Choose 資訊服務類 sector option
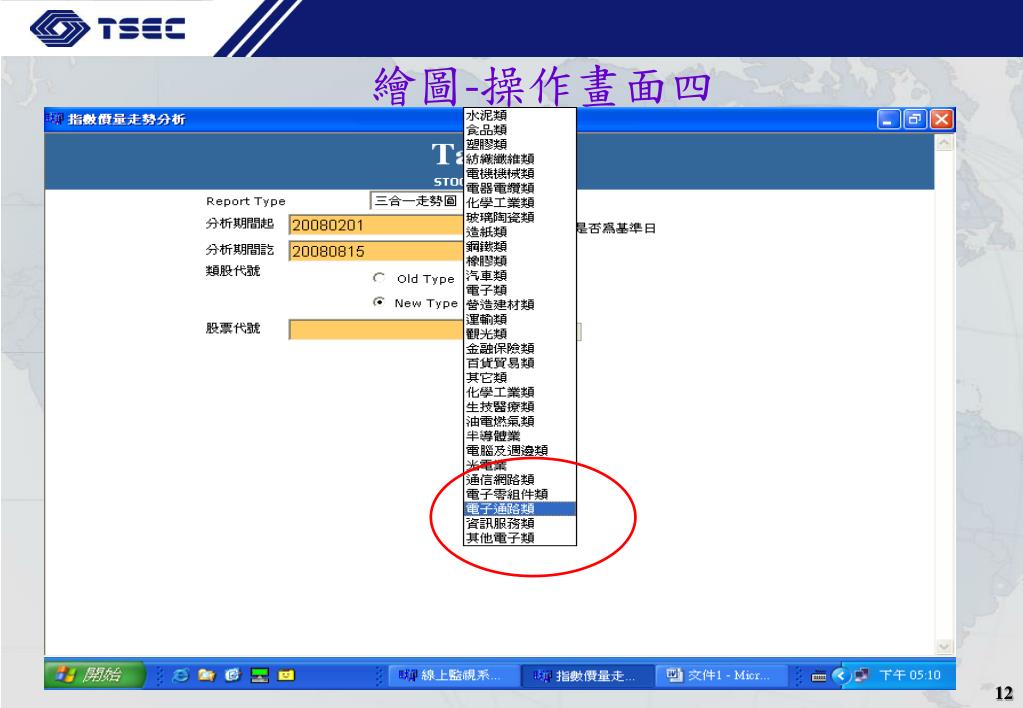 point(519,523)
